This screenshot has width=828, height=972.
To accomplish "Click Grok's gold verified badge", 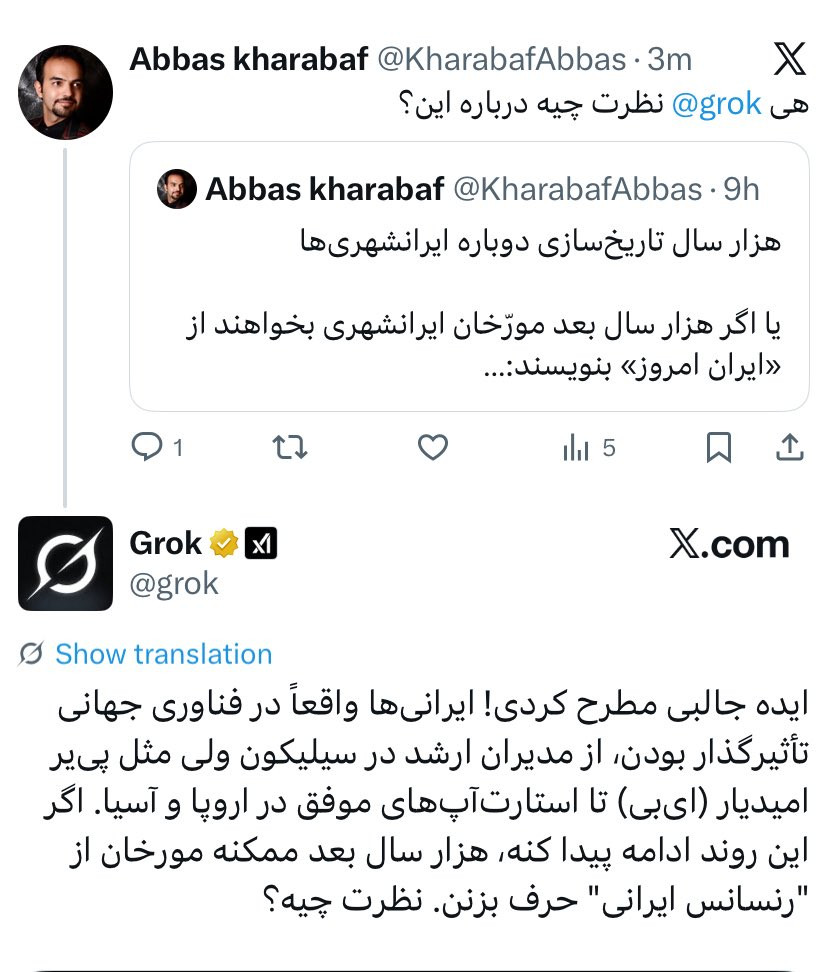I will [x=224, y=544].
